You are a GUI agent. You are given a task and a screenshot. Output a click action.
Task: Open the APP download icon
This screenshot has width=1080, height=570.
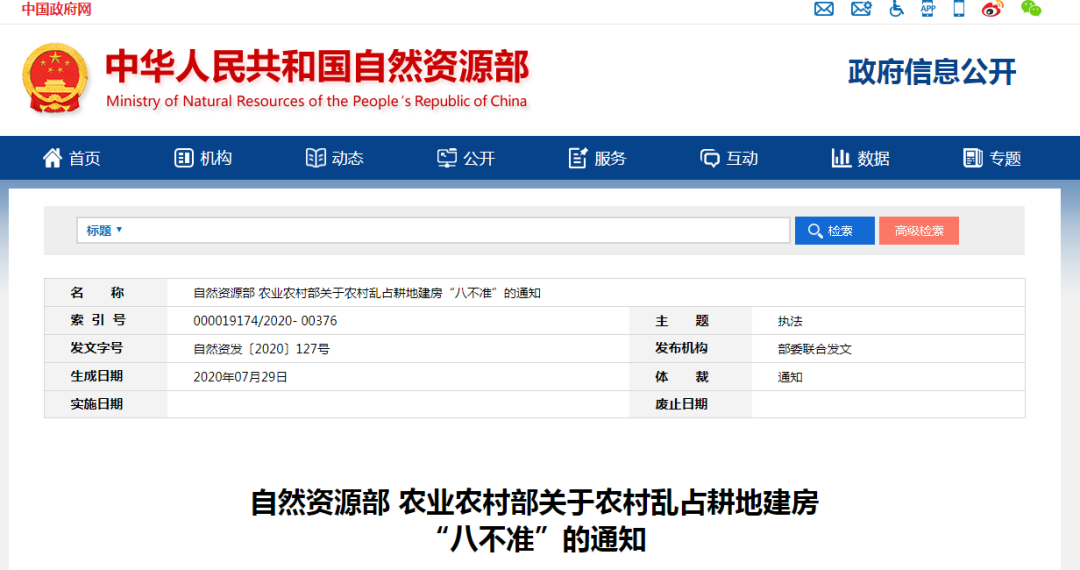point(928,9)
